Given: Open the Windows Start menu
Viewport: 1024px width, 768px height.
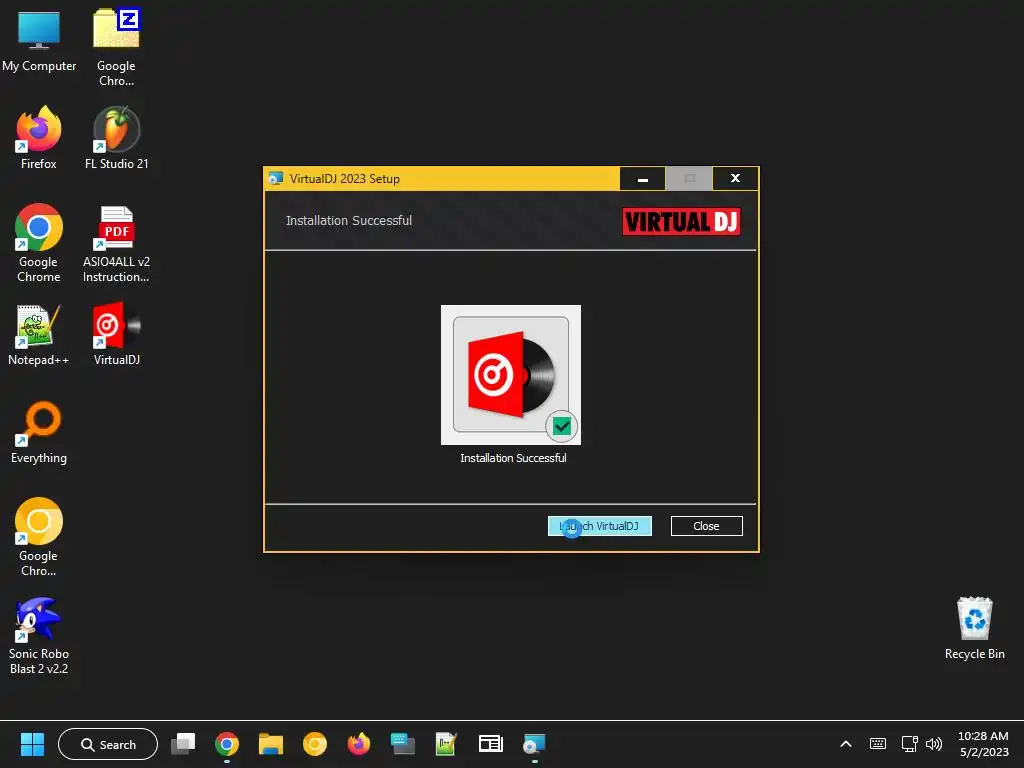Looking at the screenshot, I should pos(32,744).
